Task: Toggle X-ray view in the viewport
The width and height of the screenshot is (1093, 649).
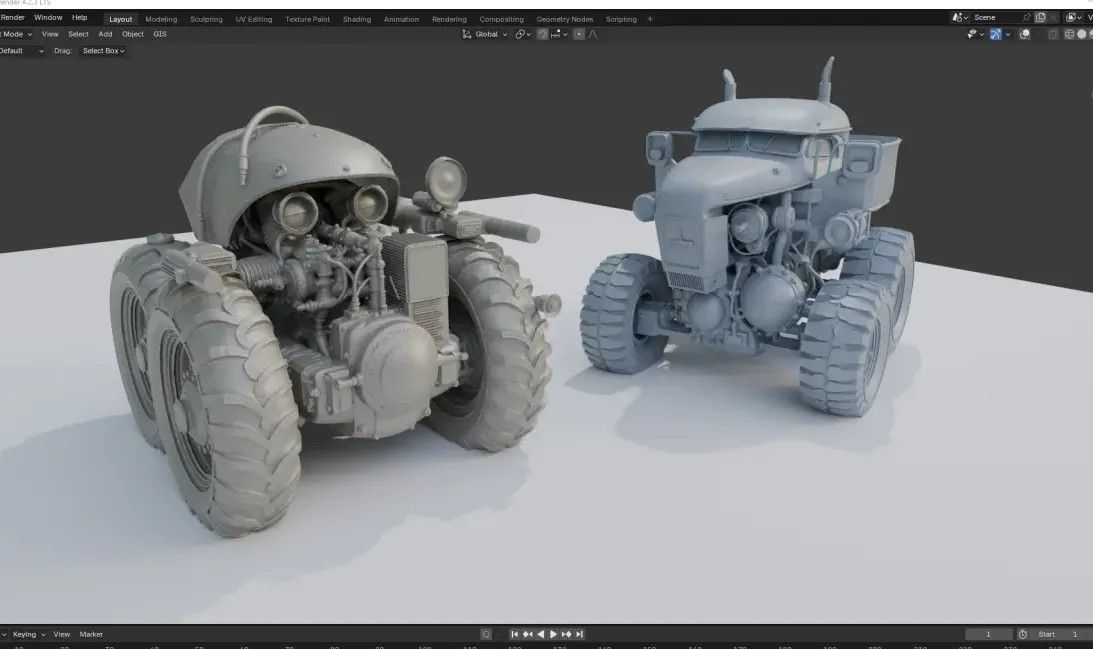Action: pos(1052,34)
